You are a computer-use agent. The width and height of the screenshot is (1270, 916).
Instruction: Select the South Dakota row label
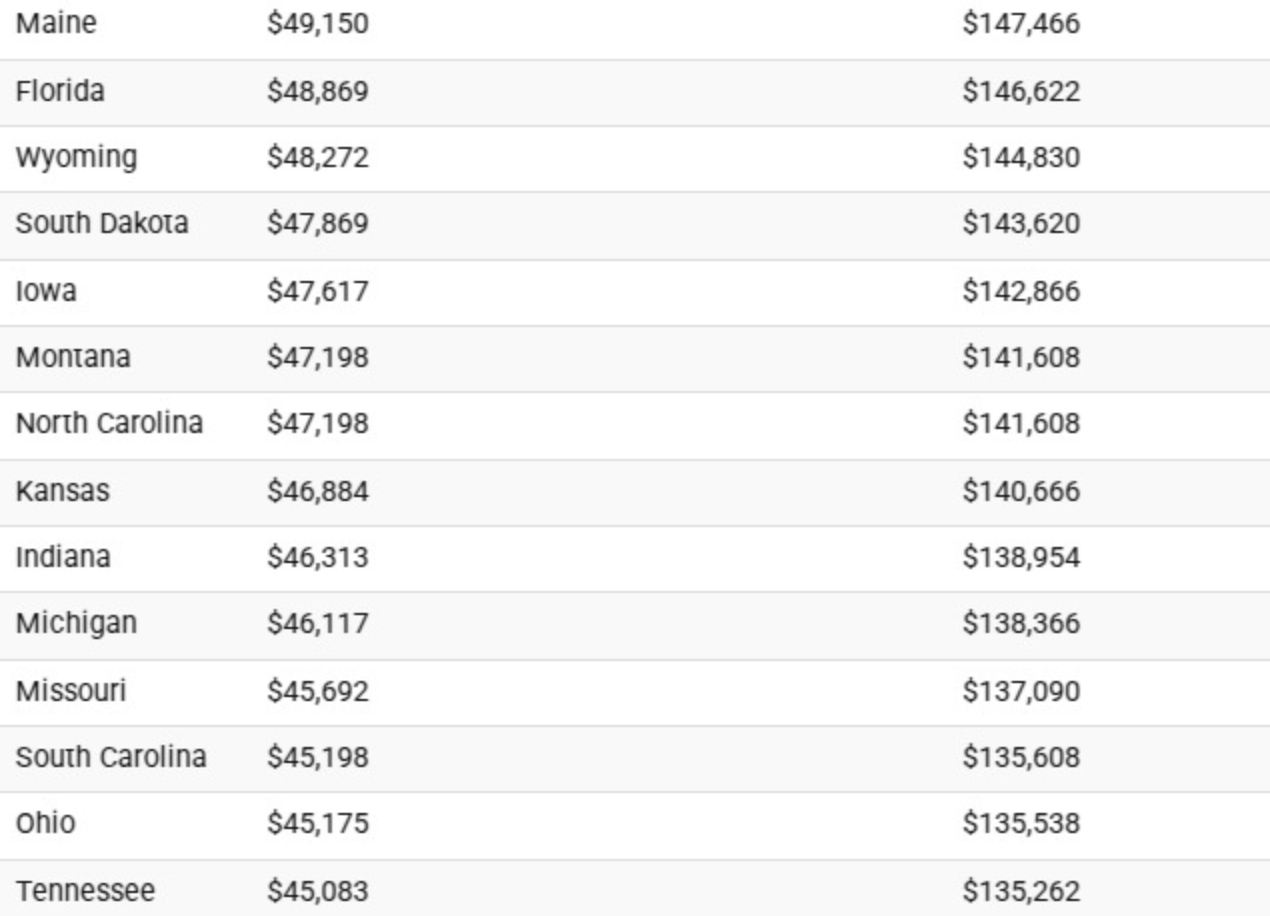[102, 224]
